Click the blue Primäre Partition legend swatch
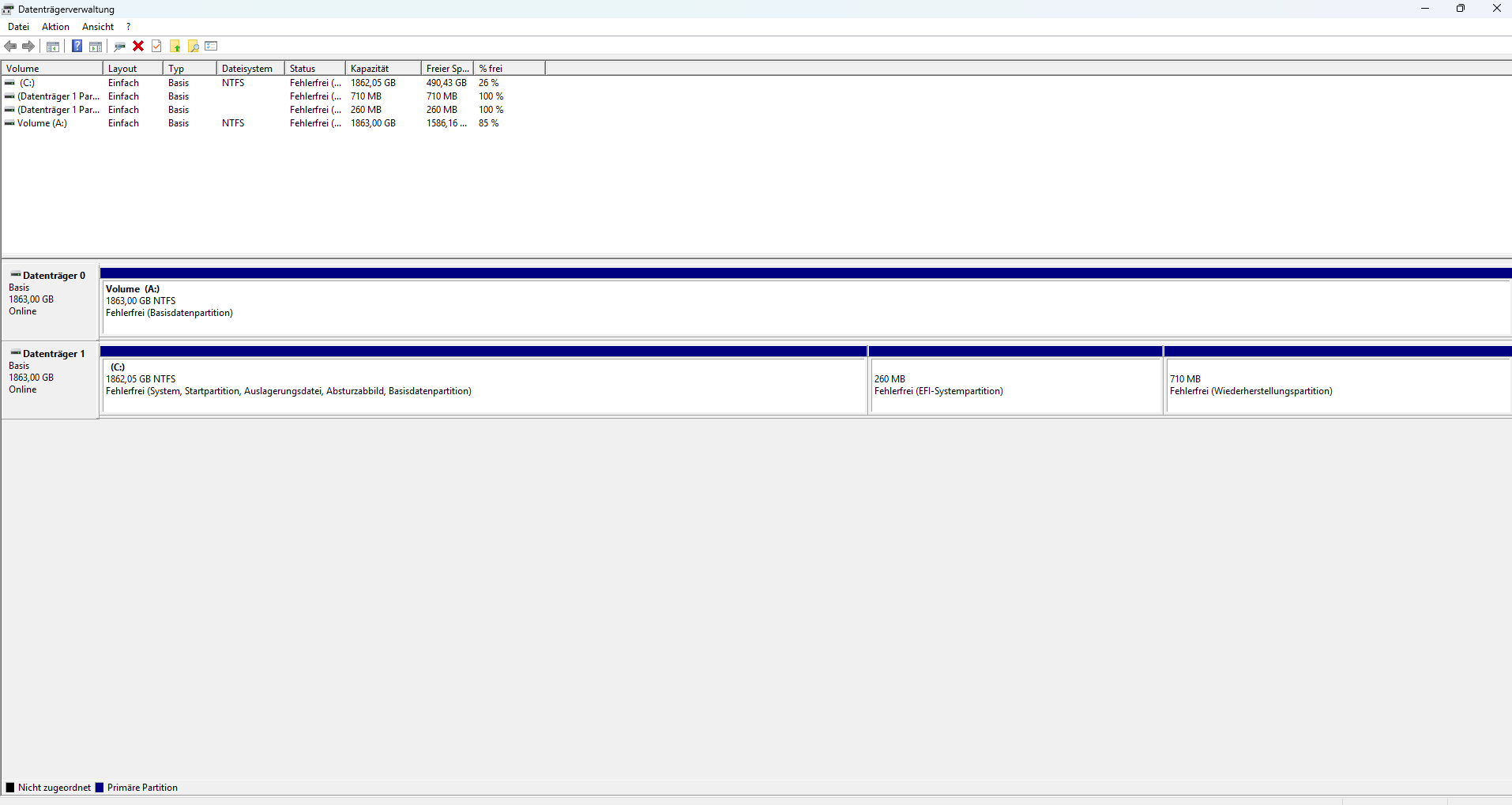This screenshot has width=1512, height=805. pyautogui.click(x=100, y=788)
